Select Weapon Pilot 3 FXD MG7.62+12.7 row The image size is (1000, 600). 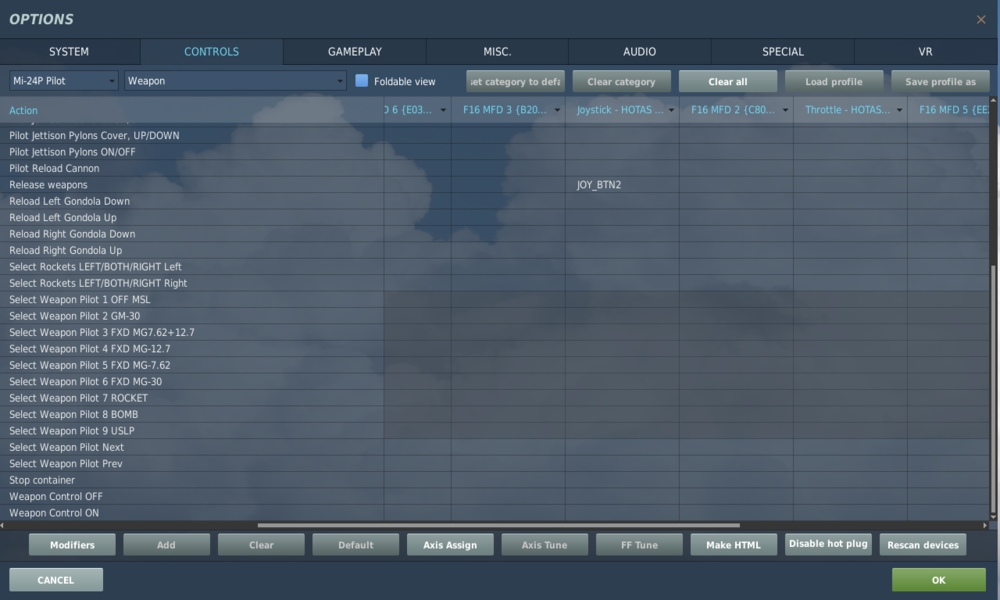point(191,332)
